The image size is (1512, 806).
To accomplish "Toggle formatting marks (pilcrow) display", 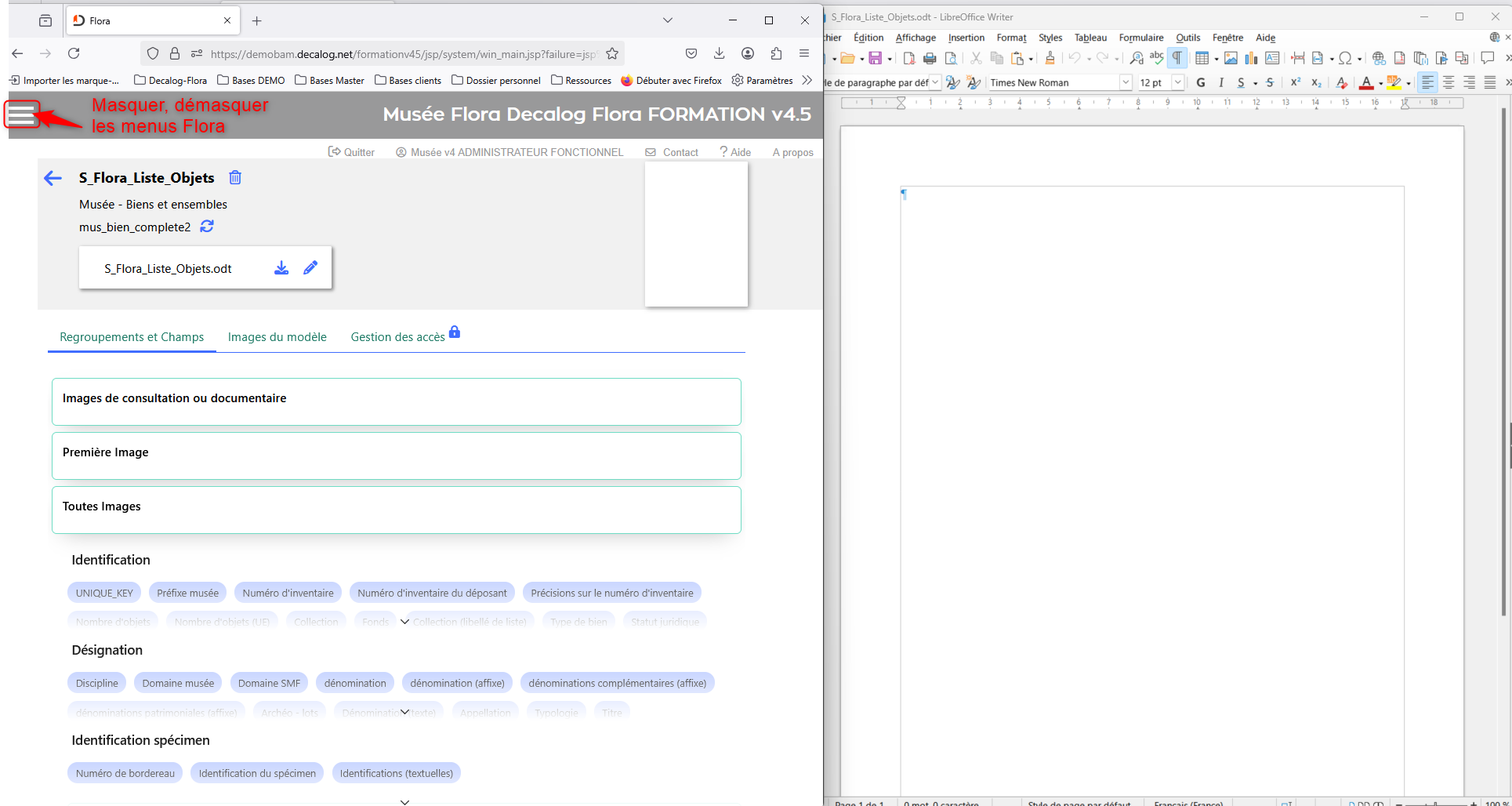I will click(x=1177, y=58).
